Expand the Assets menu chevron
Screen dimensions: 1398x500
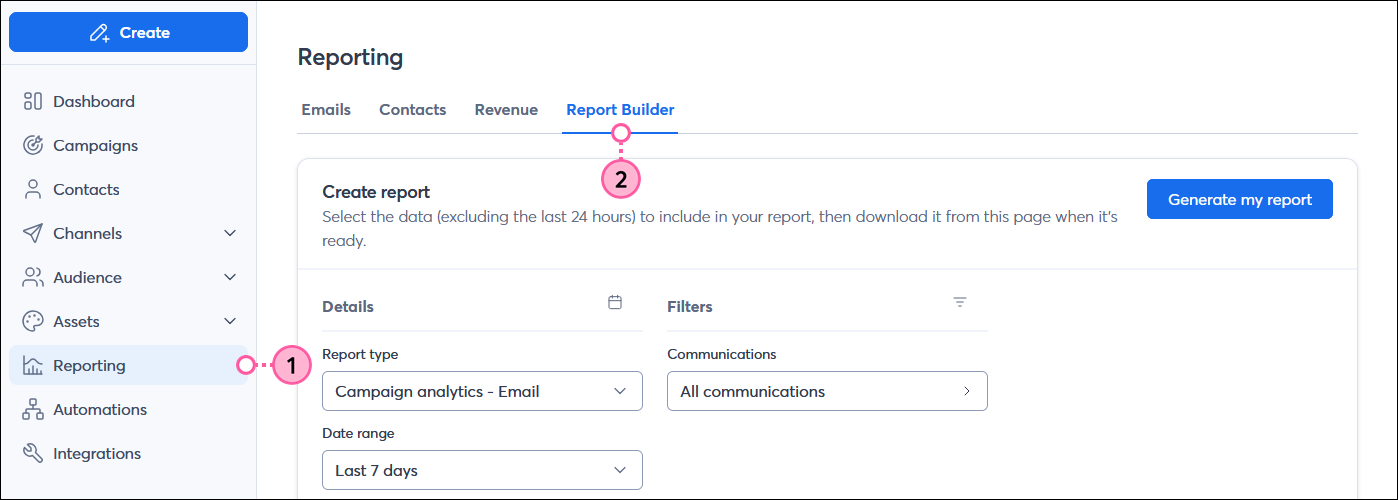[x=230, y=321]
